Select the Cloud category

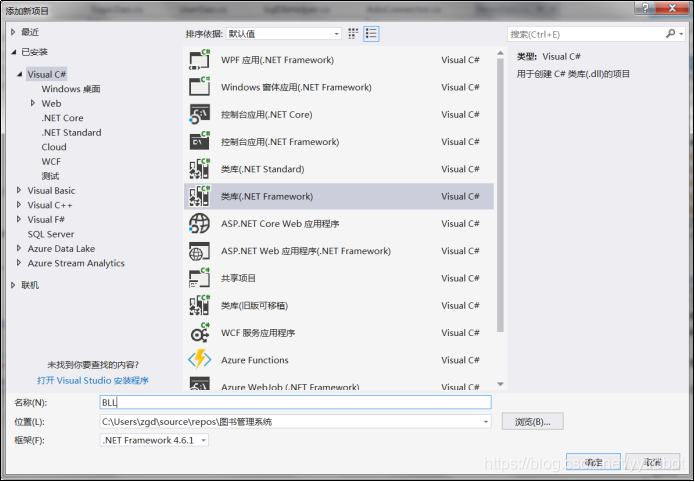coord(54,147)
